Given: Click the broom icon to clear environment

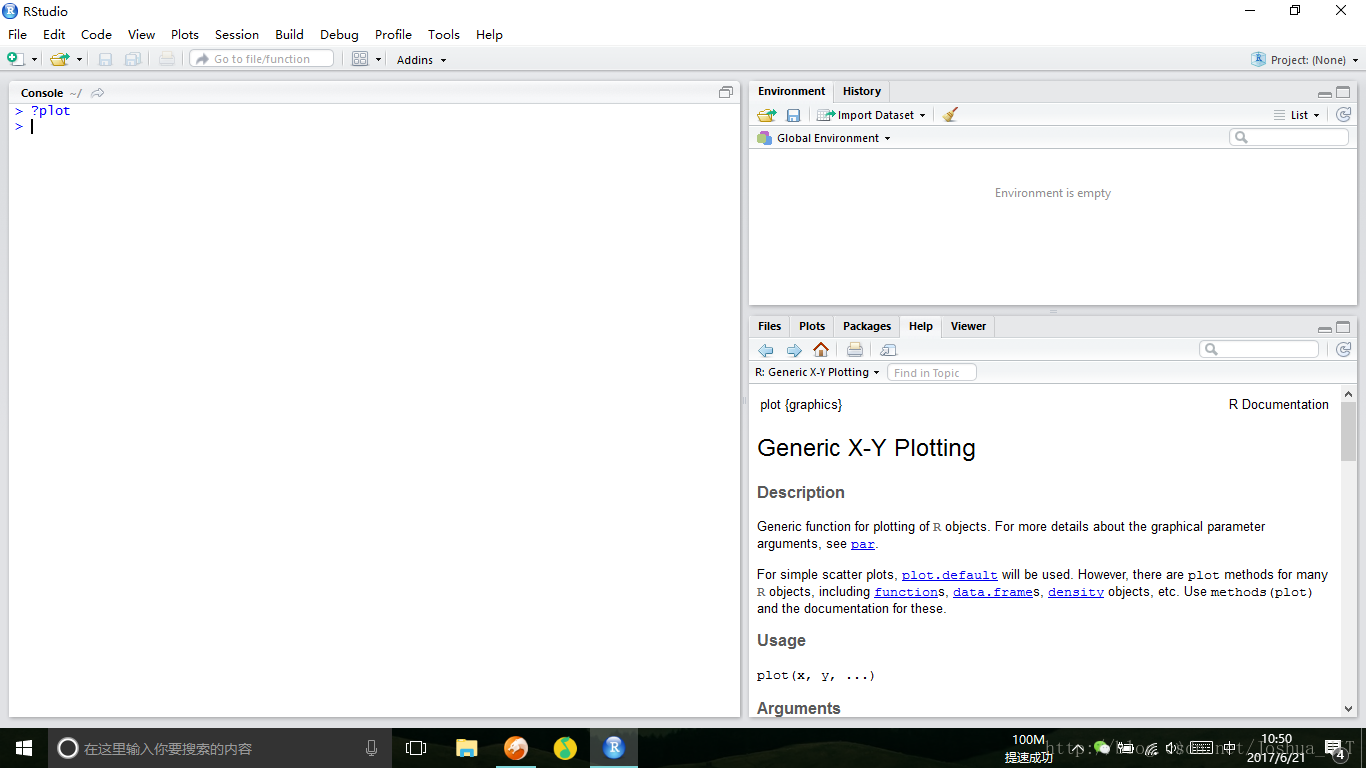Looking at the screenshot, I should click(950, 115).
